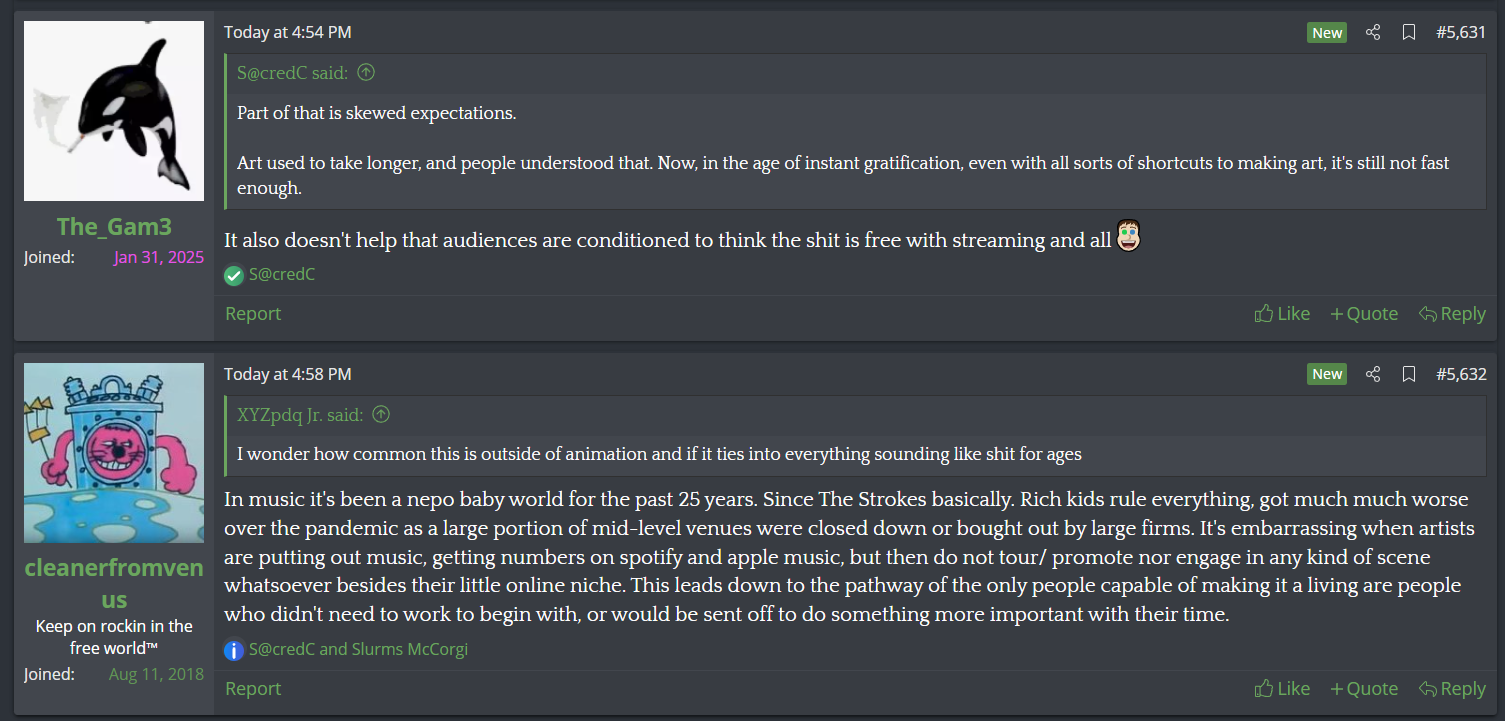Open The_Gam3 username profile link
1505x721 pixels.
pos(114,227)
